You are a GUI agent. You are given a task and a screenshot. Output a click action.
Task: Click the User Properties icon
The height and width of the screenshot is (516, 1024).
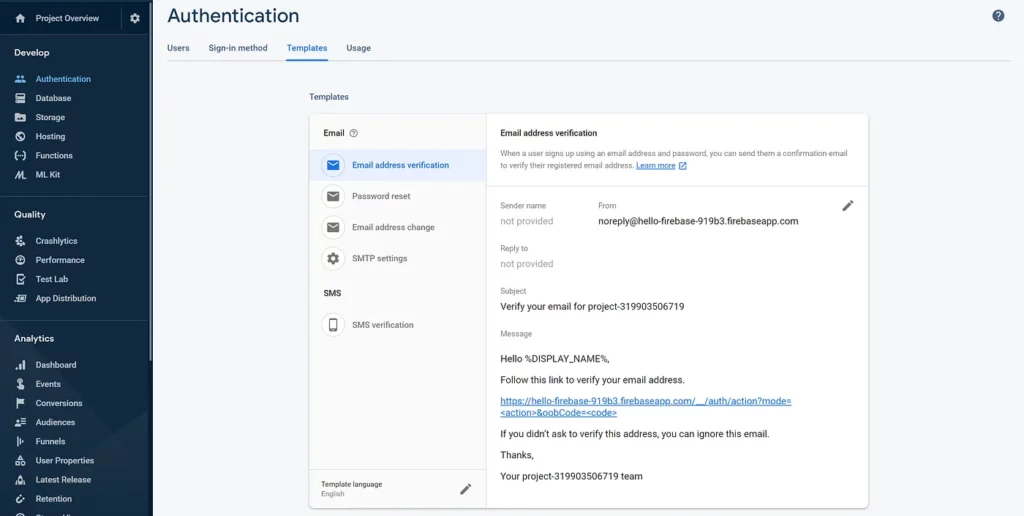(x=20, y=460)
